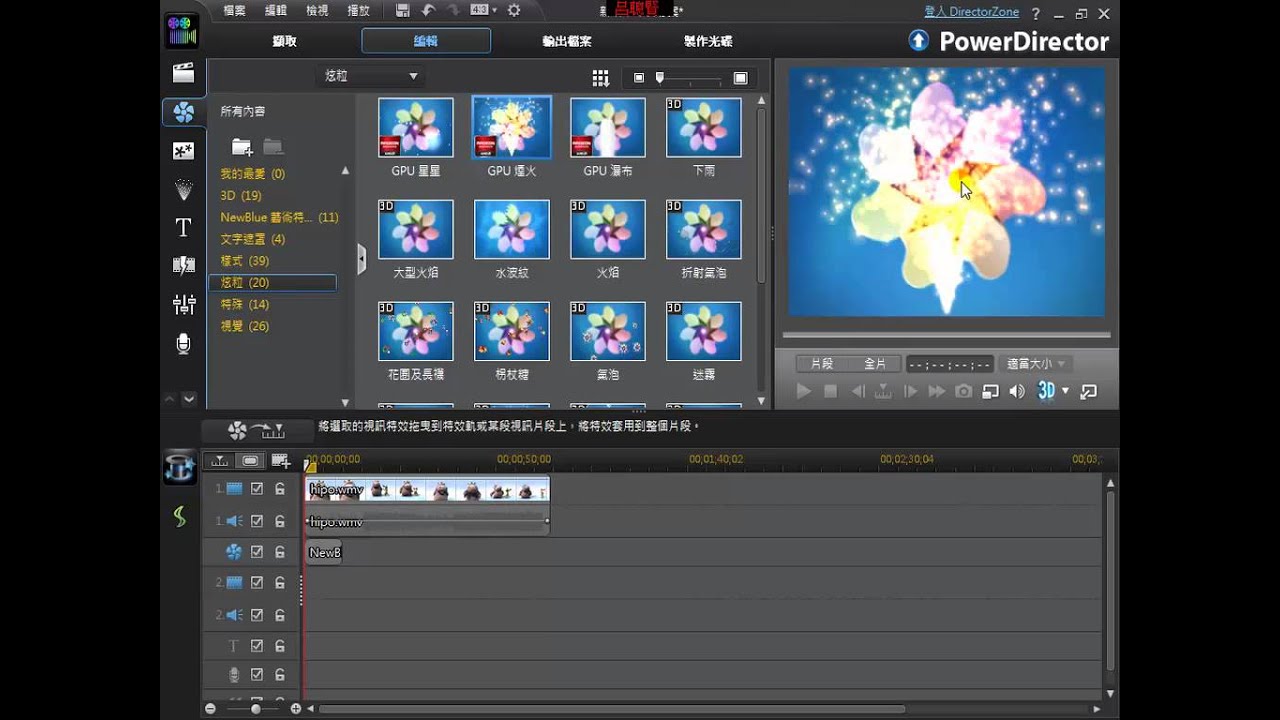Open the 檔案 menu
The height and width of the screenshot is (720, 1280).
(234, 10)
